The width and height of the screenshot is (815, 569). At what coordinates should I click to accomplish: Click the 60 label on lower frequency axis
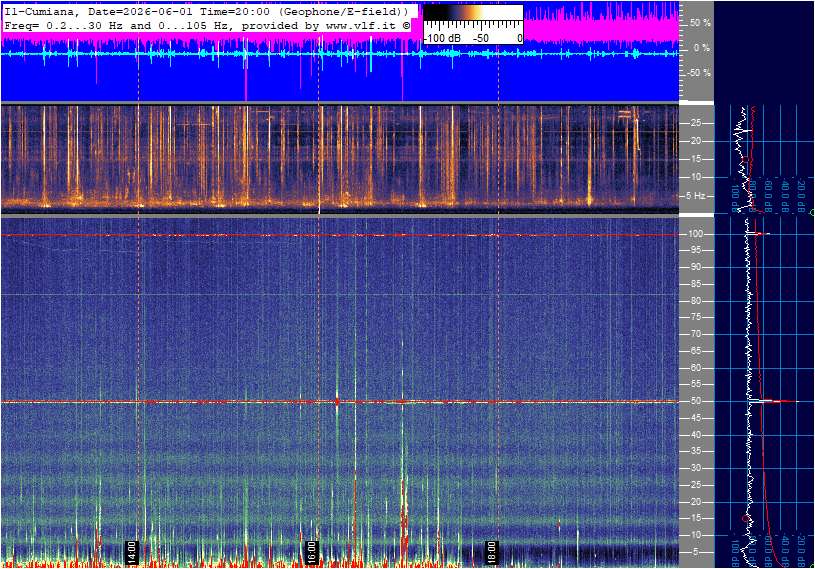[695, 368]
